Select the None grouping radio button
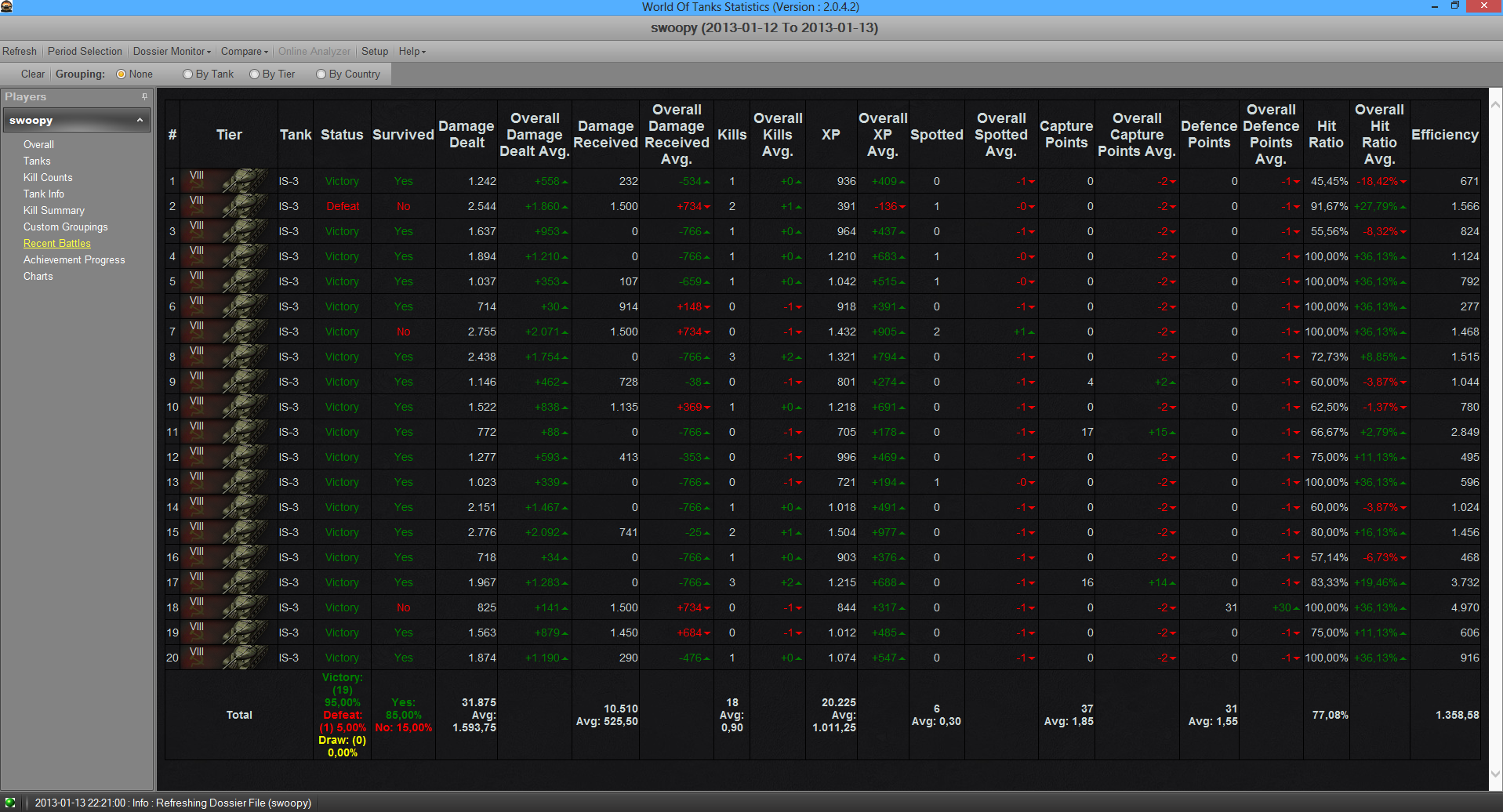This screenshot has width=1503, height=812. coord(122,74)
